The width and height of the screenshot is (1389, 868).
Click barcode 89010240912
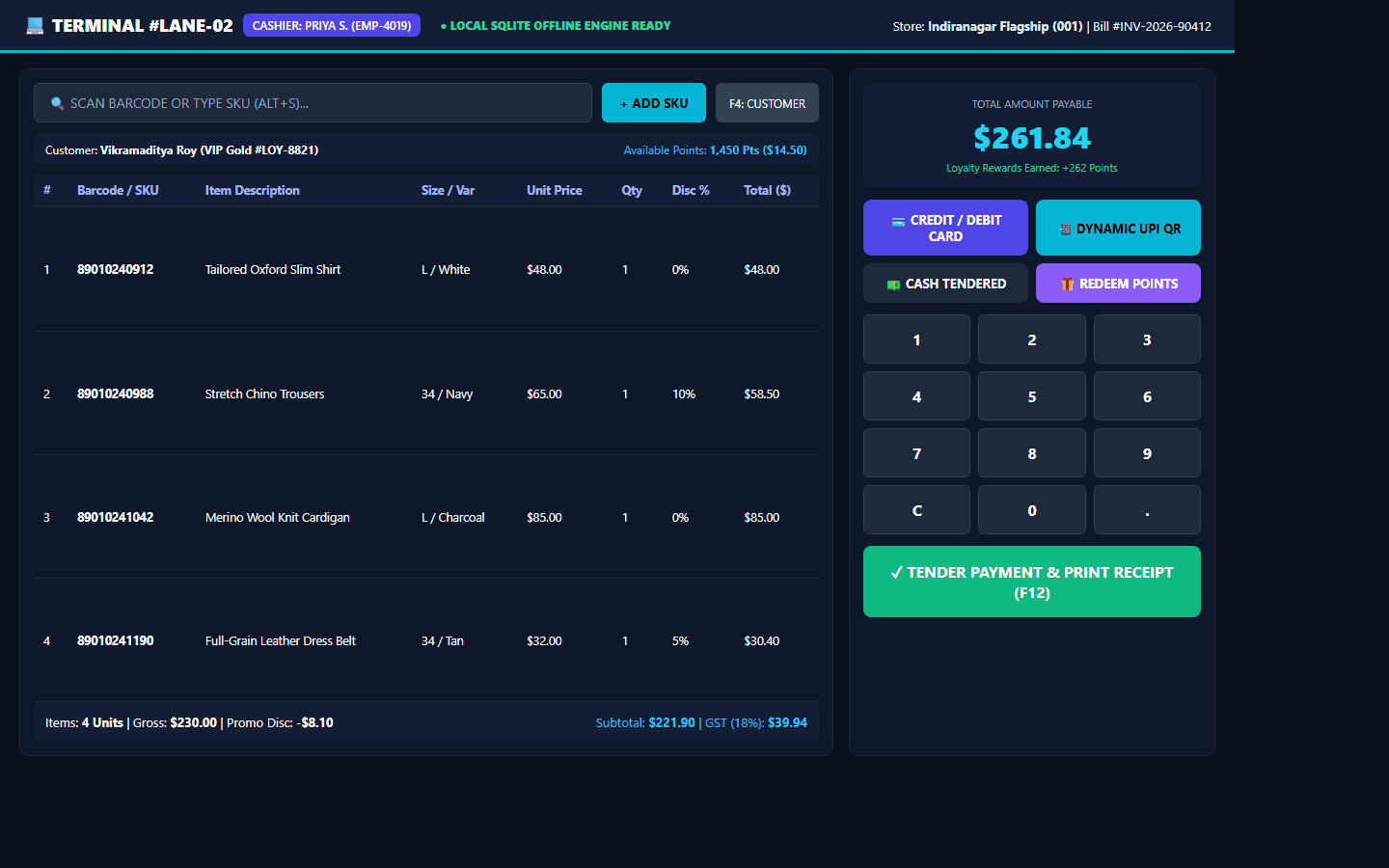click(x=116, y=270)
